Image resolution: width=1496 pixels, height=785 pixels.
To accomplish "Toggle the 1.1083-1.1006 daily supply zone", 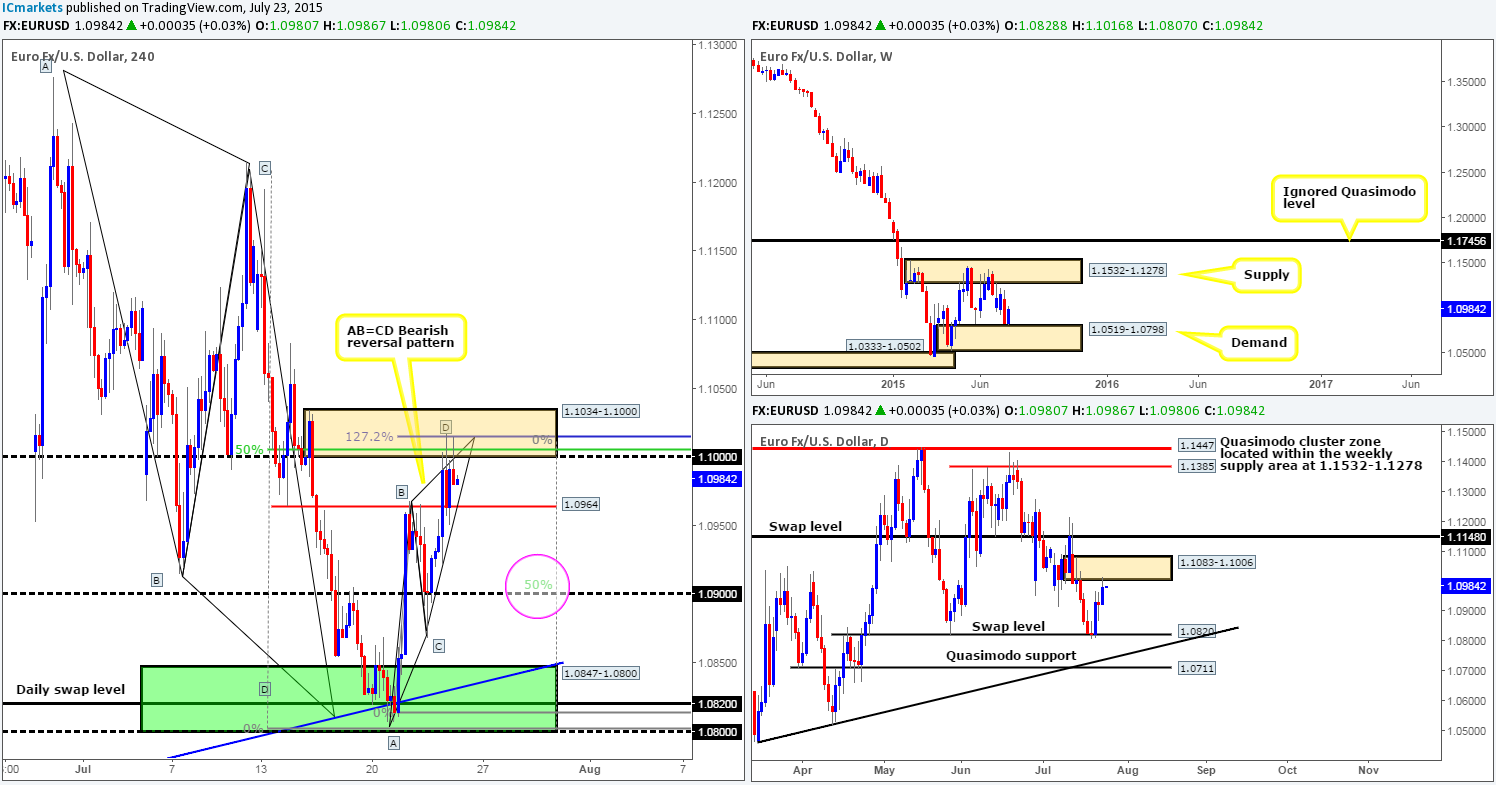I will [x=1122, y=566].
